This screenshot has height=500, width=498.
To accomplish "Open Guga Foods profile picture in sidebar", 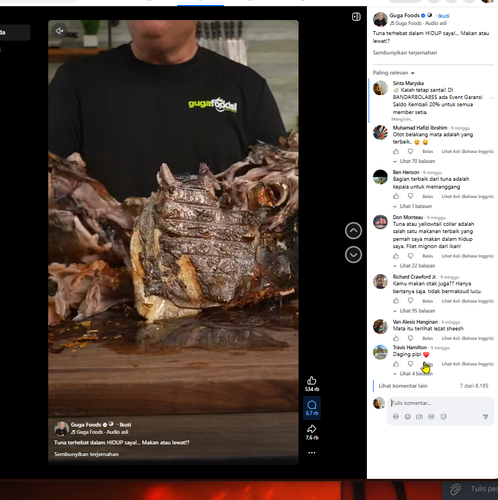I will click(380, 19).
